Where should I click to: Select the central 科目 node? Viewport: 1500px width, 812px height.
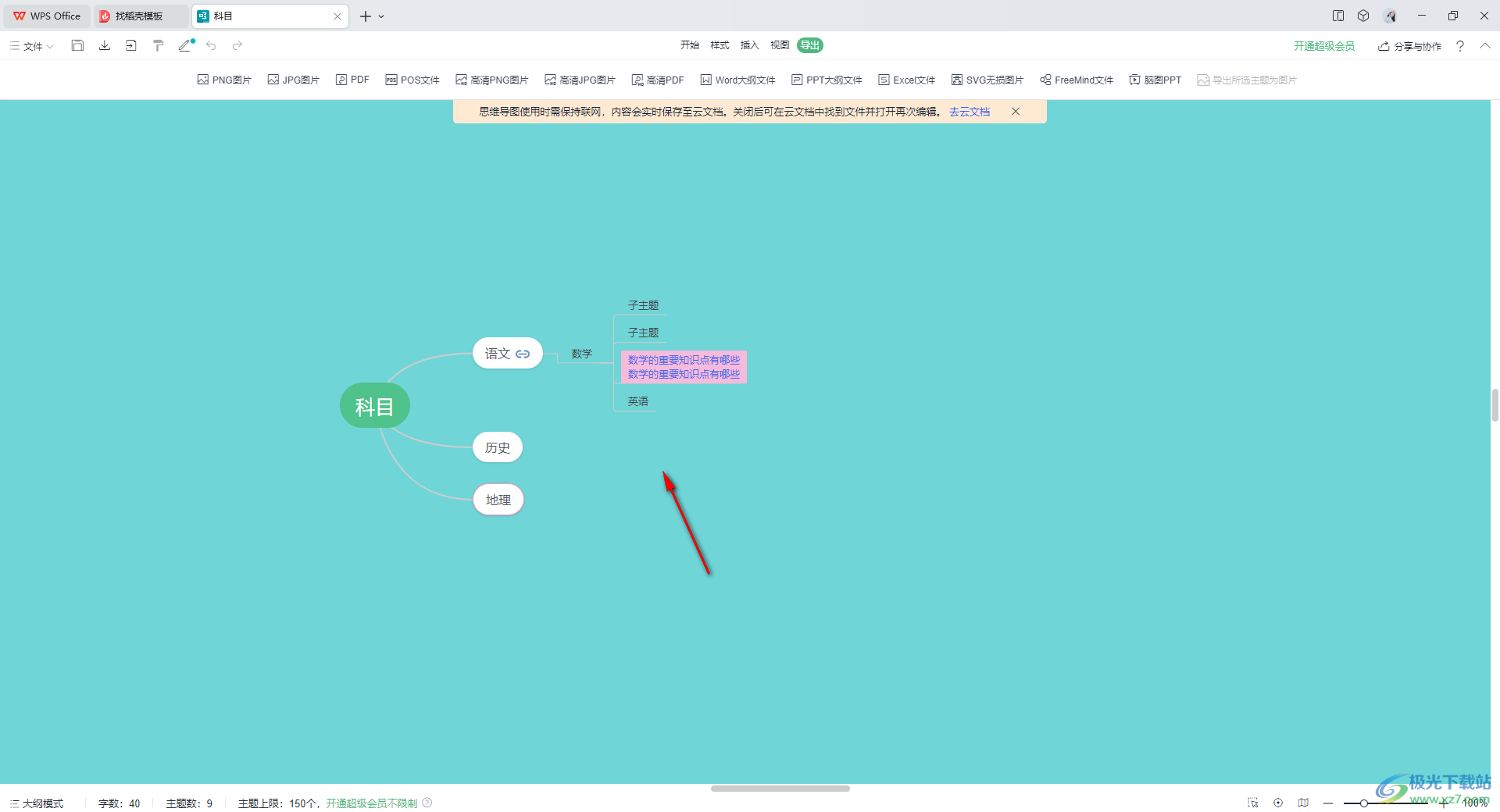[375, 406]
